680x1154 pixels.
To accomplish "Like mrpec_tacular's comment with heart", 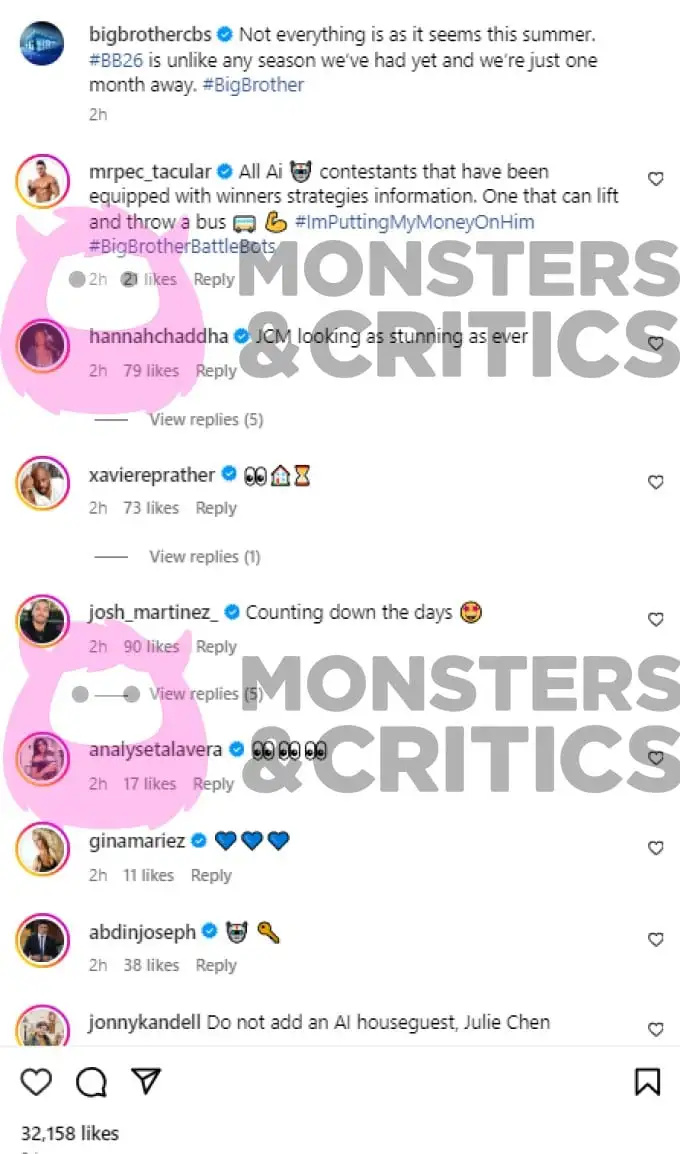I will pos(655,179).
